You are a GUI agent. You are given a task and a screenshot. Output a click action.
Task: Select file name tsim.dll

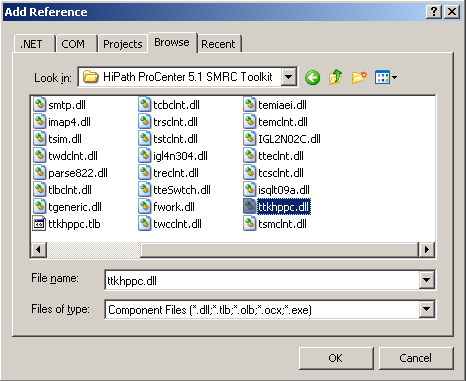65,139
